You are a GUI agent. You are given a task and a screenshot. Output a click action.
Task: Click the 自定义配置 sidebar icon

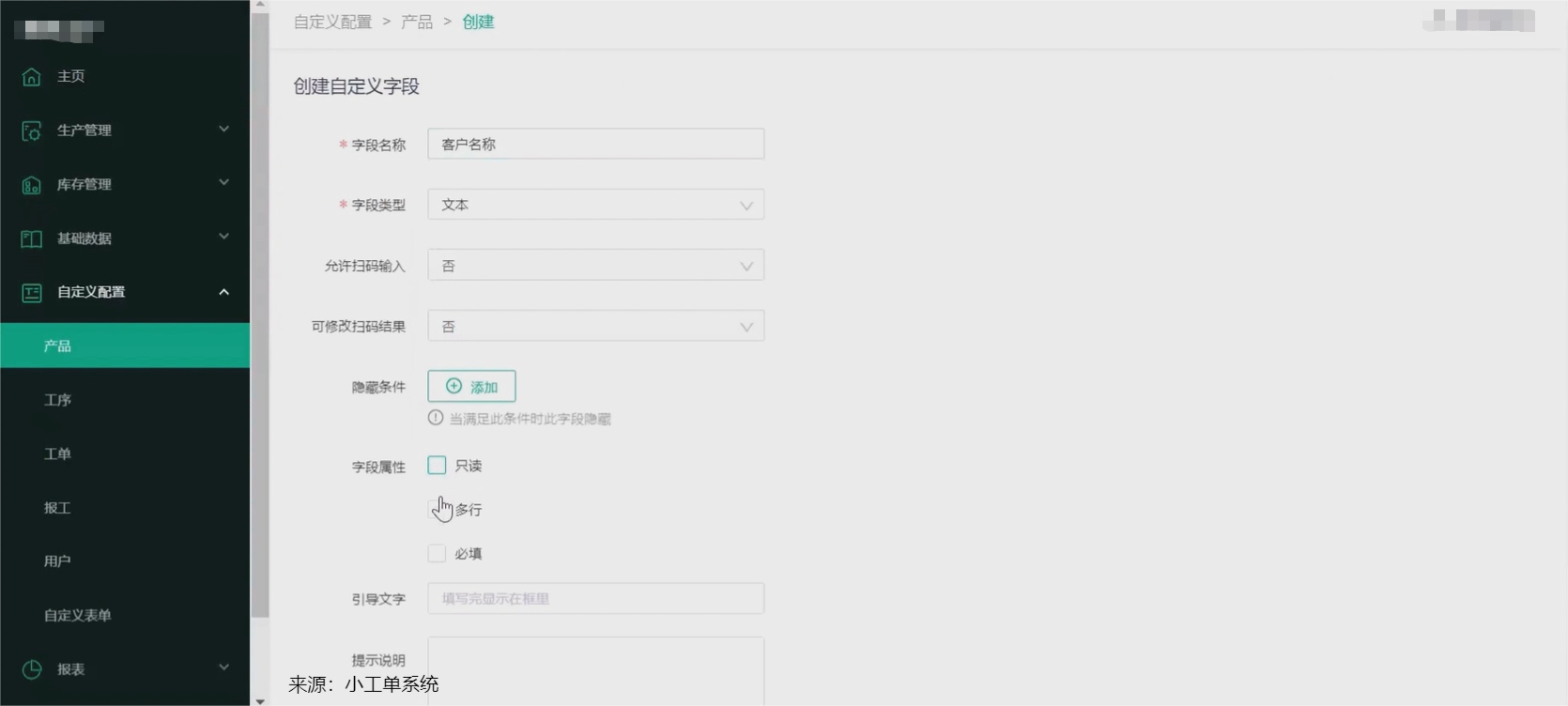[x=31, y=293]
